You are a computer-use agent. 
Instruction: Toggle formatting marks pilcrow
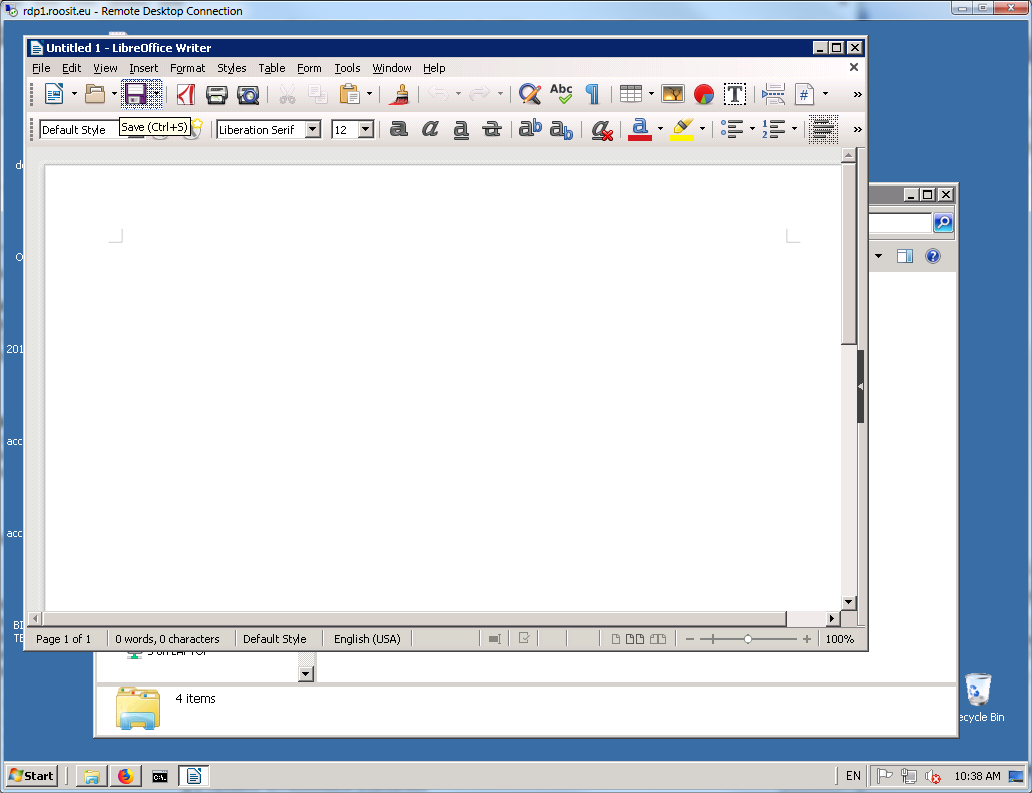(592, 94)
